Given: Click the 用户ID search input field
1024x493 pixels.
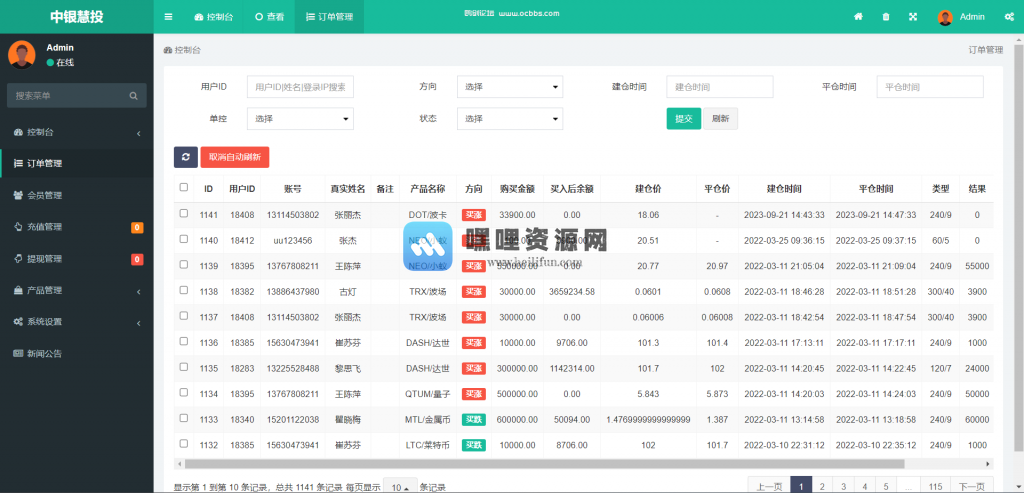Looking at the screenshot, I should [300, 86].
